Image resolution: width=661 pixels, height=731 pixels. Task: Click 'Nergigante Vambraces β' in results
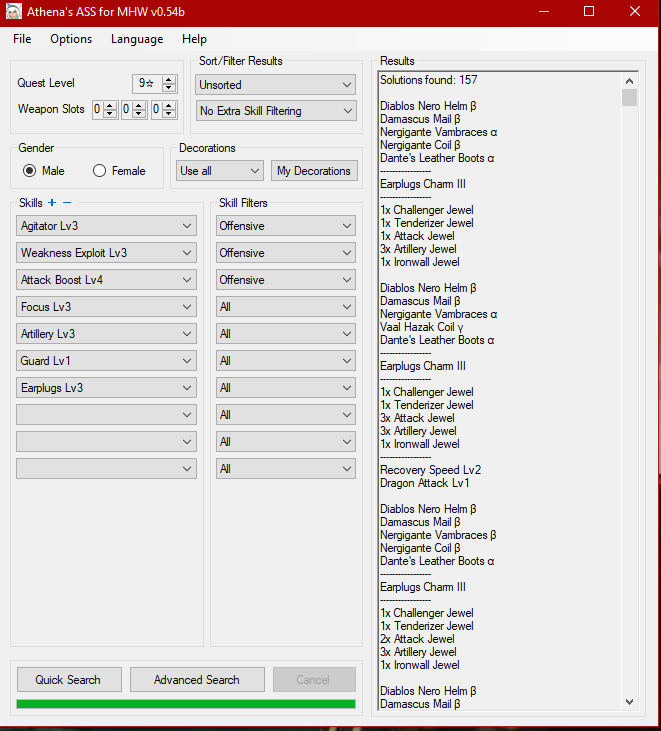pyautogui.click(x=438, y=535)
